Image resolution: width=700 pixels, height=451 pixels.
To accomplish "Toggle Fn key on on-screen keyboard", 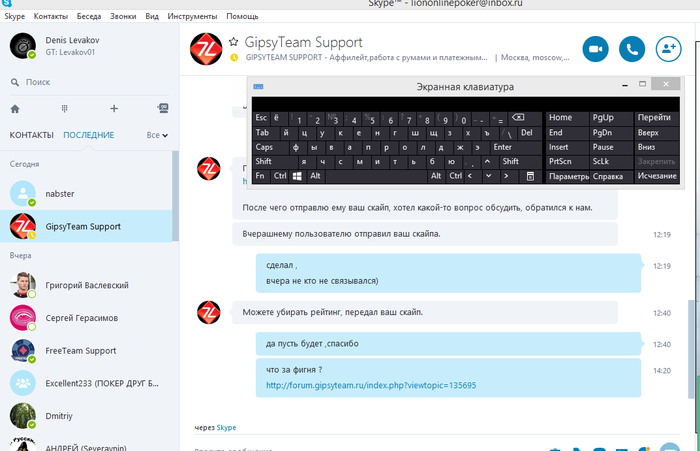I will (260, 176).
